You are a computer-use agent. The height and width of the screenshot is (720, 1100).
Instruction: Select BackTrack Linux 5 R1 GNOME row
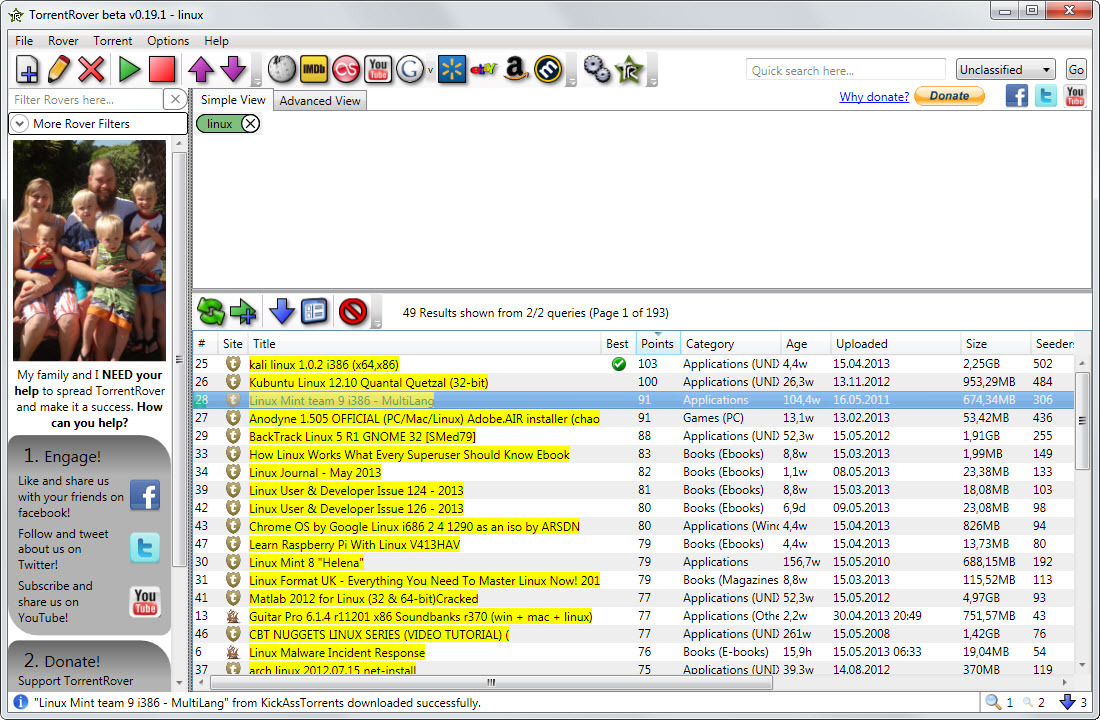coord(633,436)
